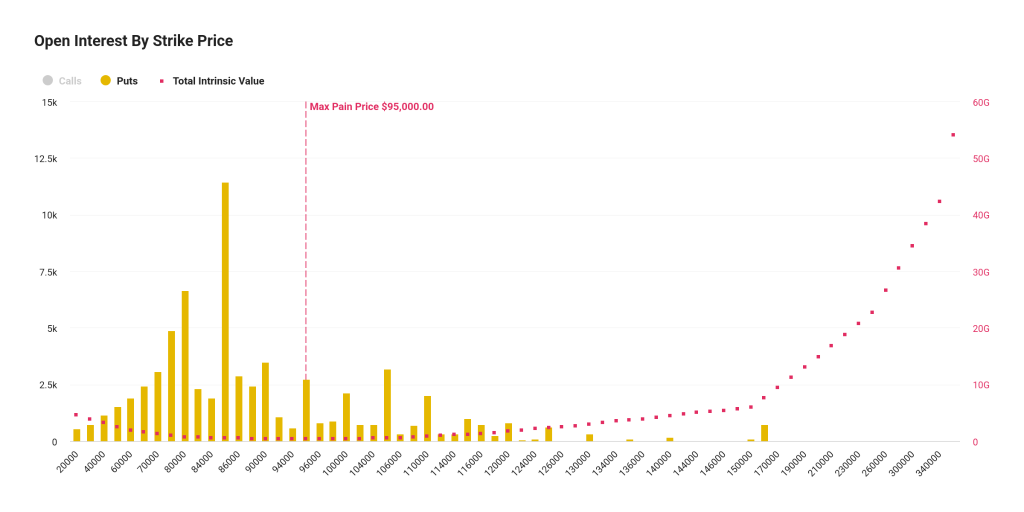Click the 60G right axis label
1024x512 pixels.
pos(981,102)
